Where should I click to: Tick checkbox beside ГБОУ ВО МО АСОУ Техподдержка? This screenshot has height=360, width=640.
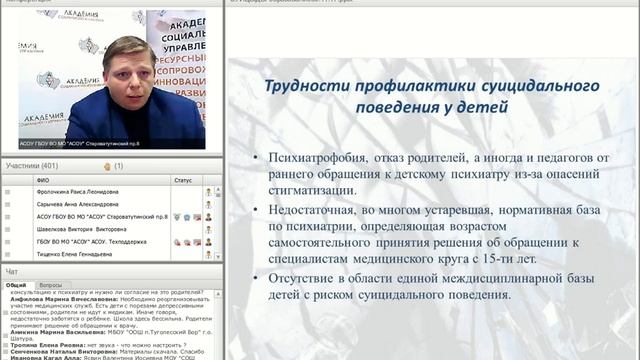tap(7, 242)
